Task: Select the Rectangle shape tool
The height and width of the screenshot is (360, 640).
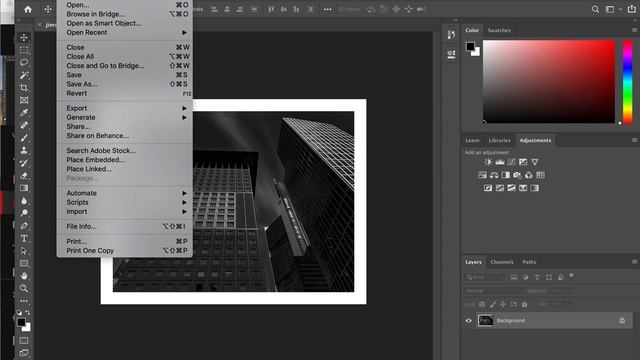Action: pos(24,263)
